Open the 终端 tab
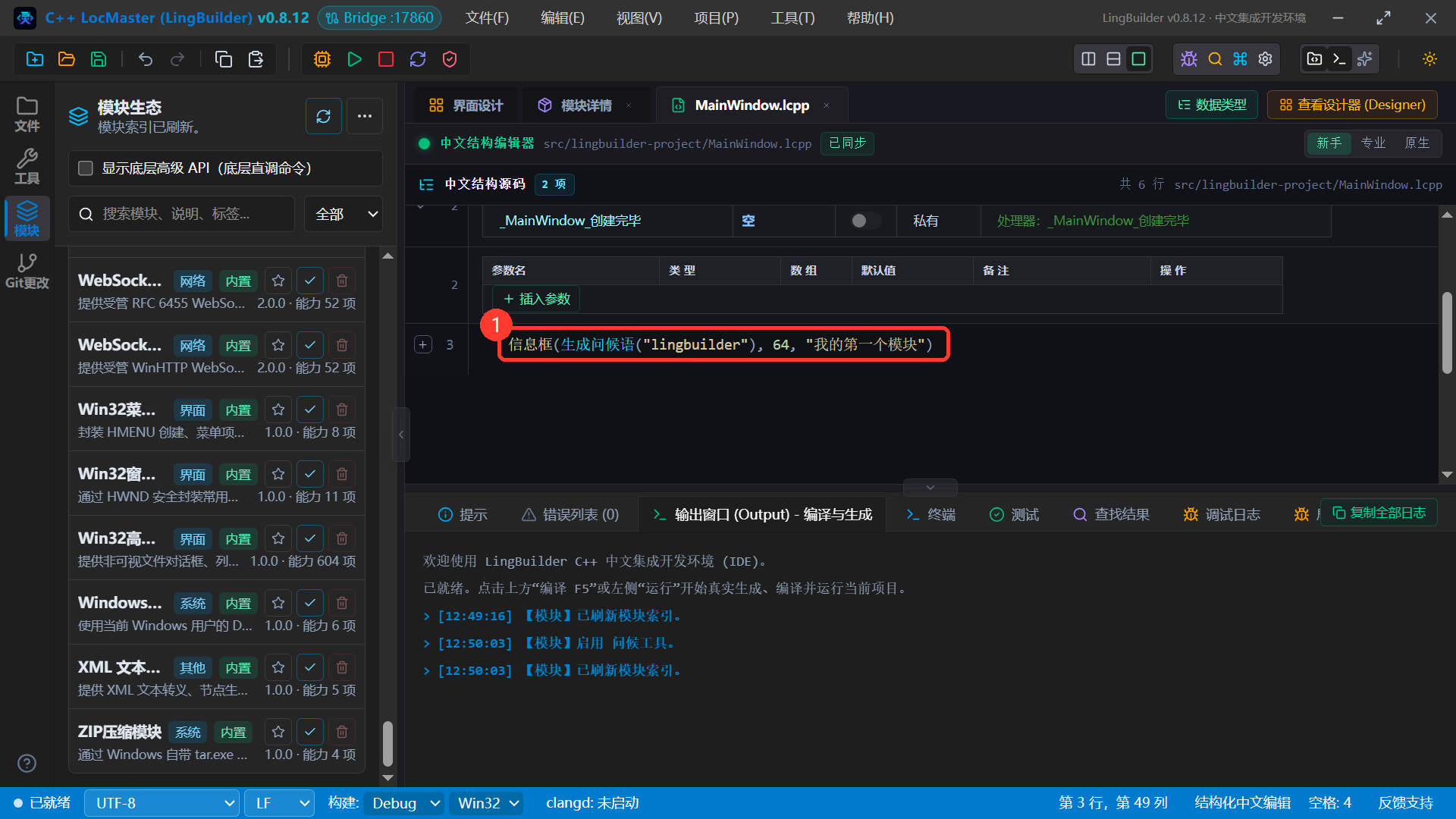 click(930, 515)
